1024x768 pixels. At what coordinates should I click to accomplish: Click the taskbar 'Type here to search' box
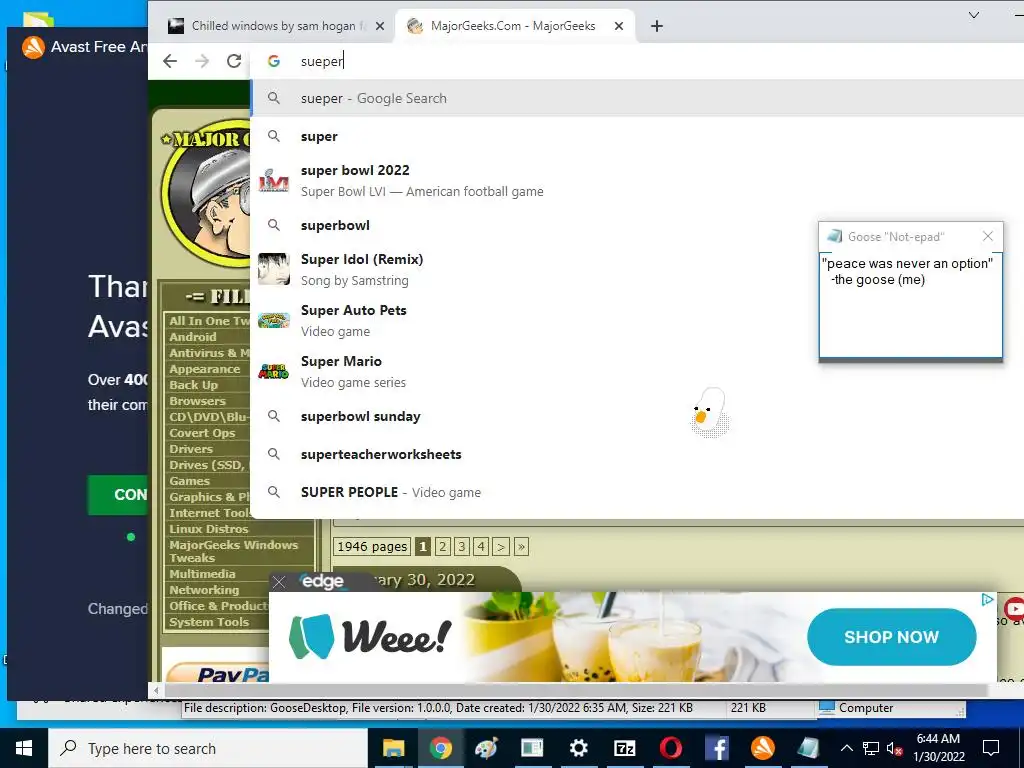pos(208,748)
